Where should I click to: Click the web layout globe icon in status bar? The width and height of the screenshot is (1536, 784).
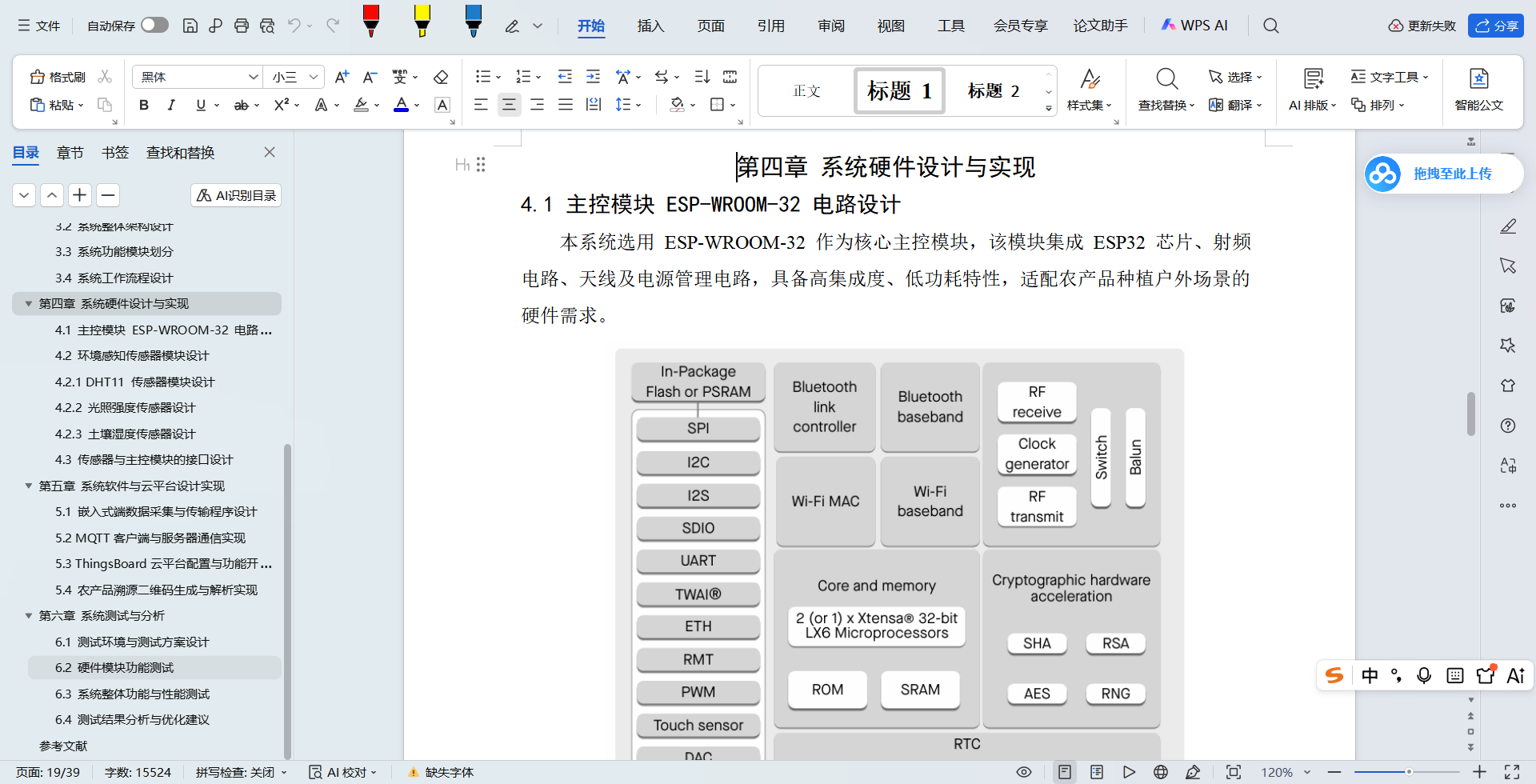(1161, 772)
